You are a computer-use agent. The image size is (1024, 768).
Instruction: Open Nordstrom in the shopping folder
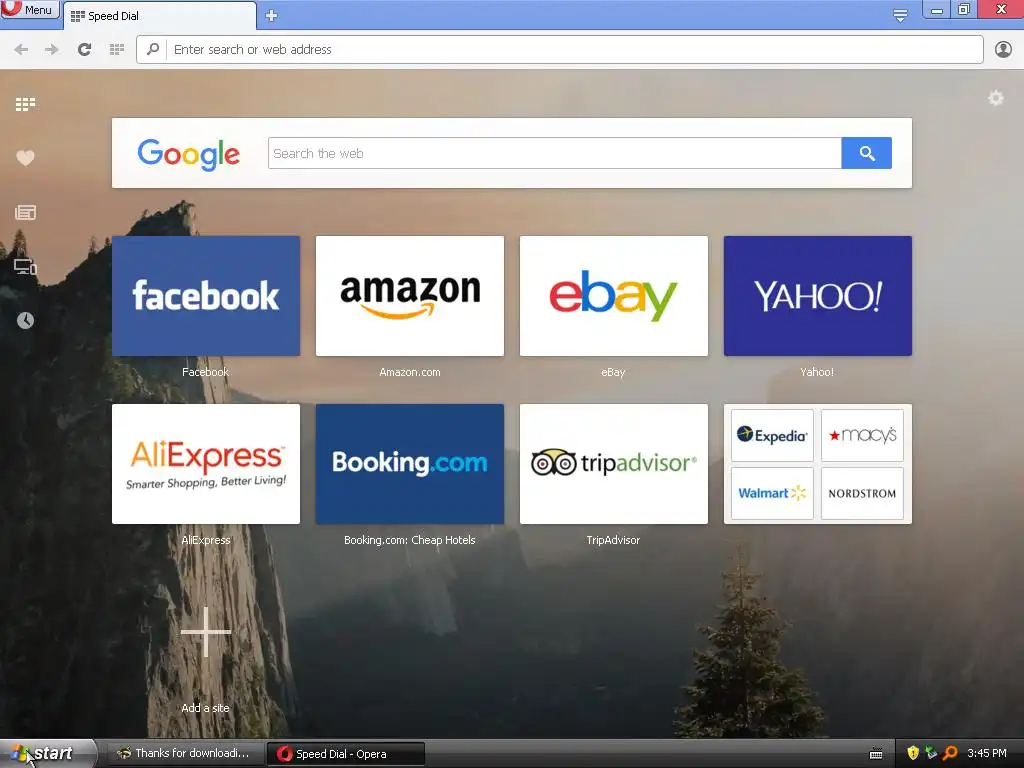(x=862, y=493)
